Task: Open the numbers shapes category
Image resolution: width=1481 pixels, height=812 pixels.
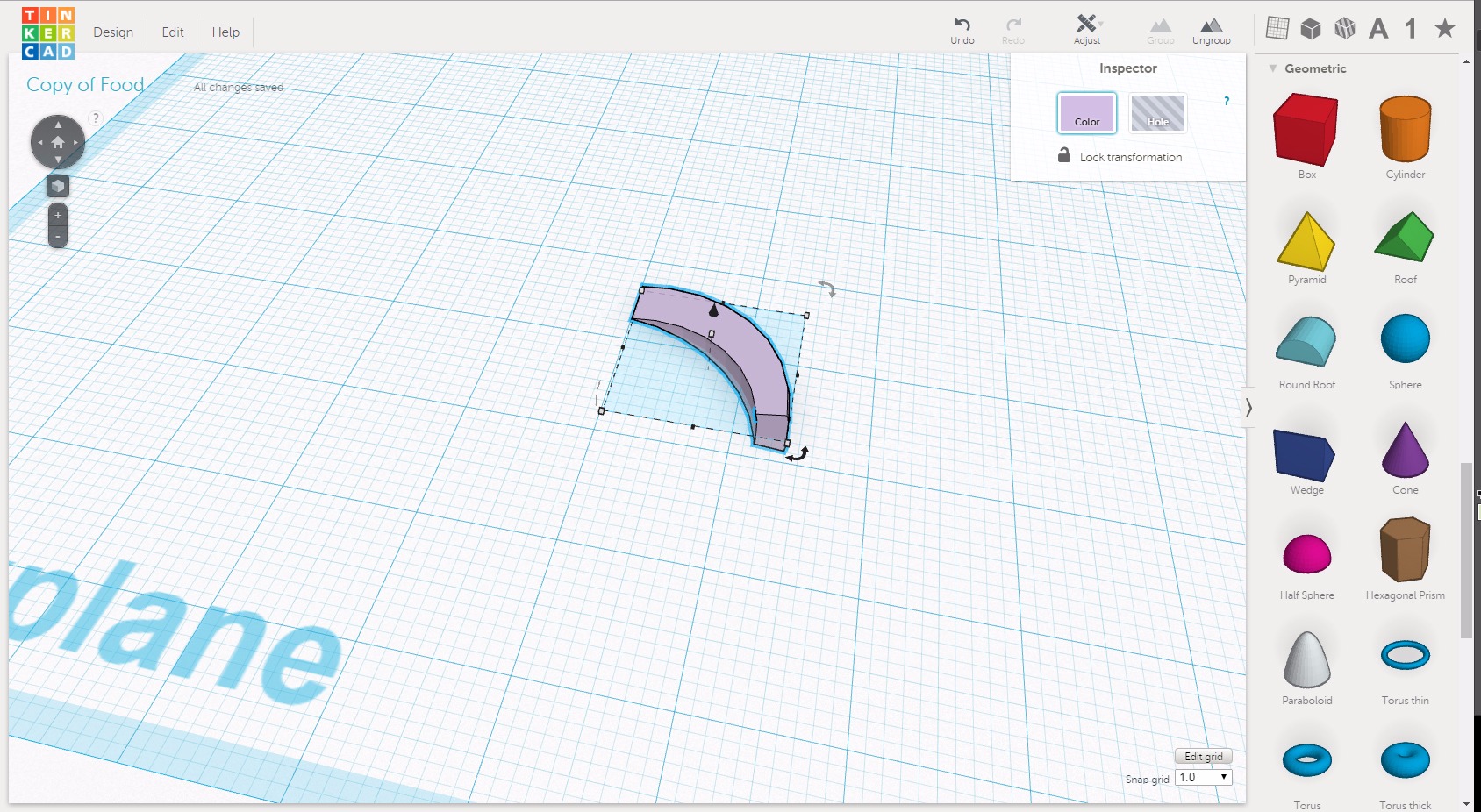Action: [1411, 29]
